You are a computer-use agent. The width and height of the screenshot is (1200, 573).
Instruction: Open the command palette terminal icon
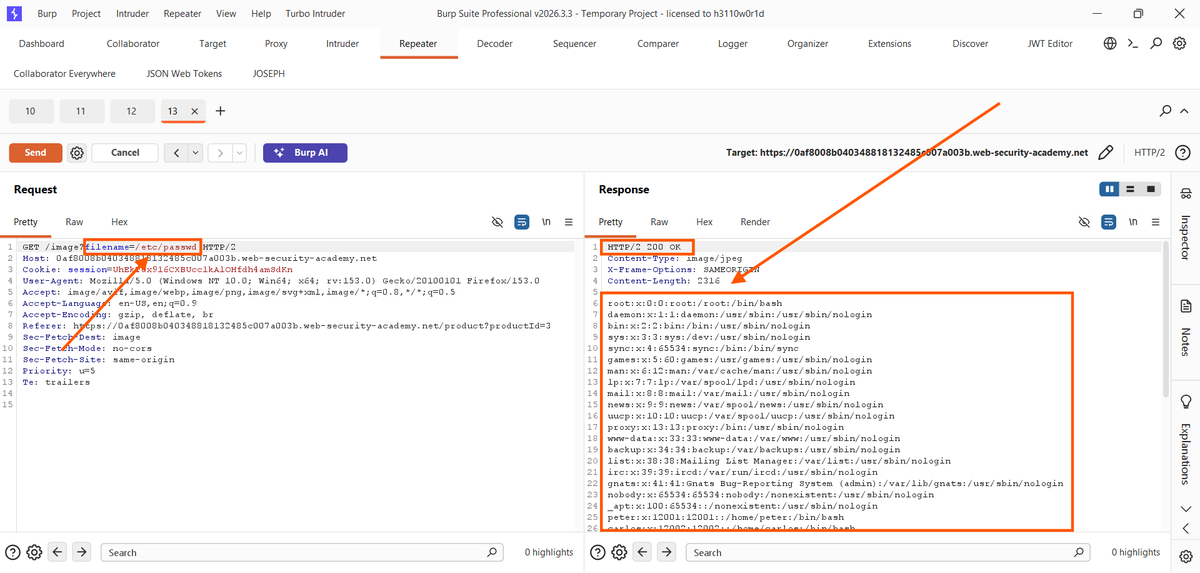1133,44
